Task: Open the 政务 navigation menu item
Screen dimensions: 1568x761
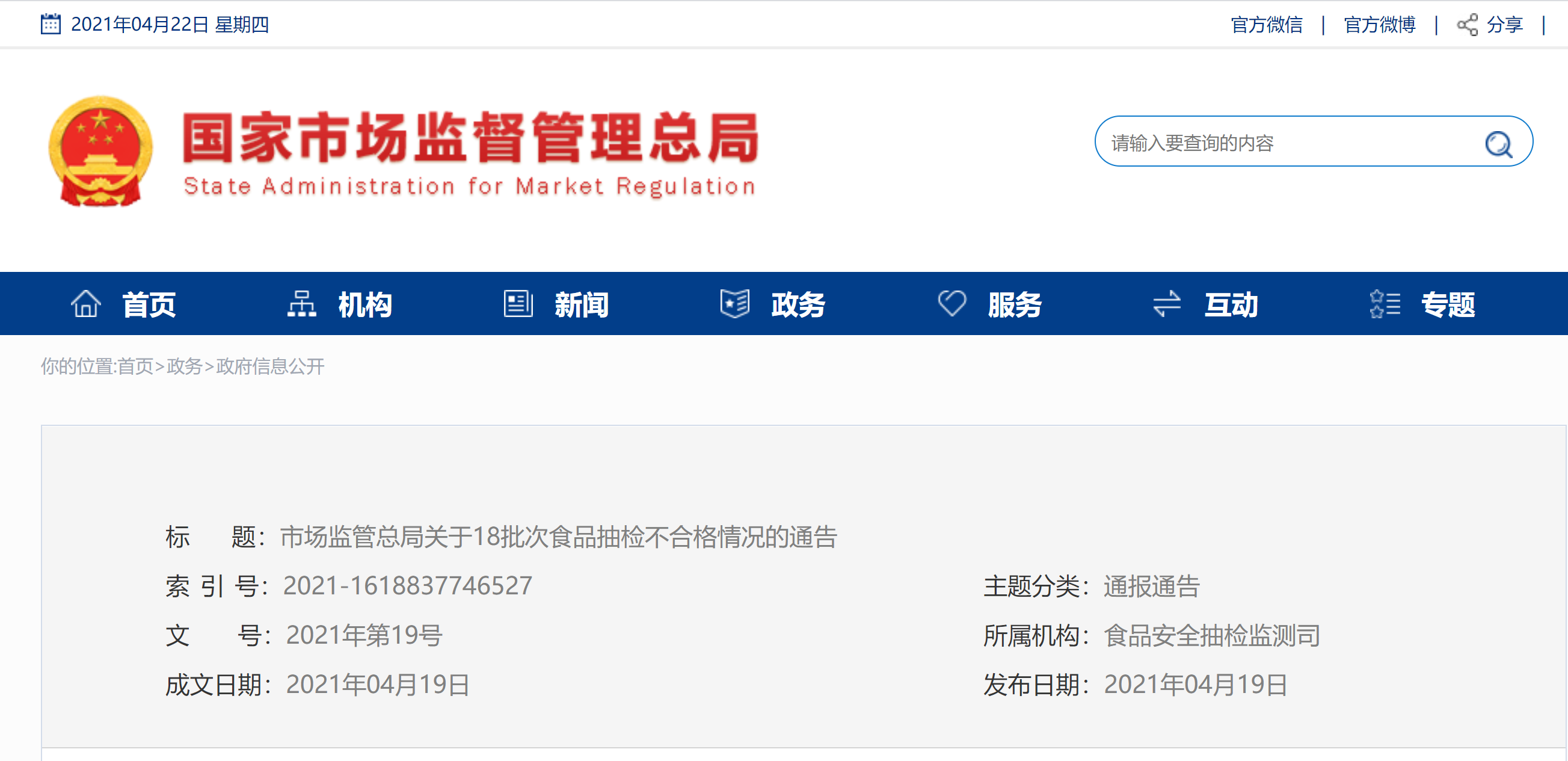Action: (x=798, y=304)
